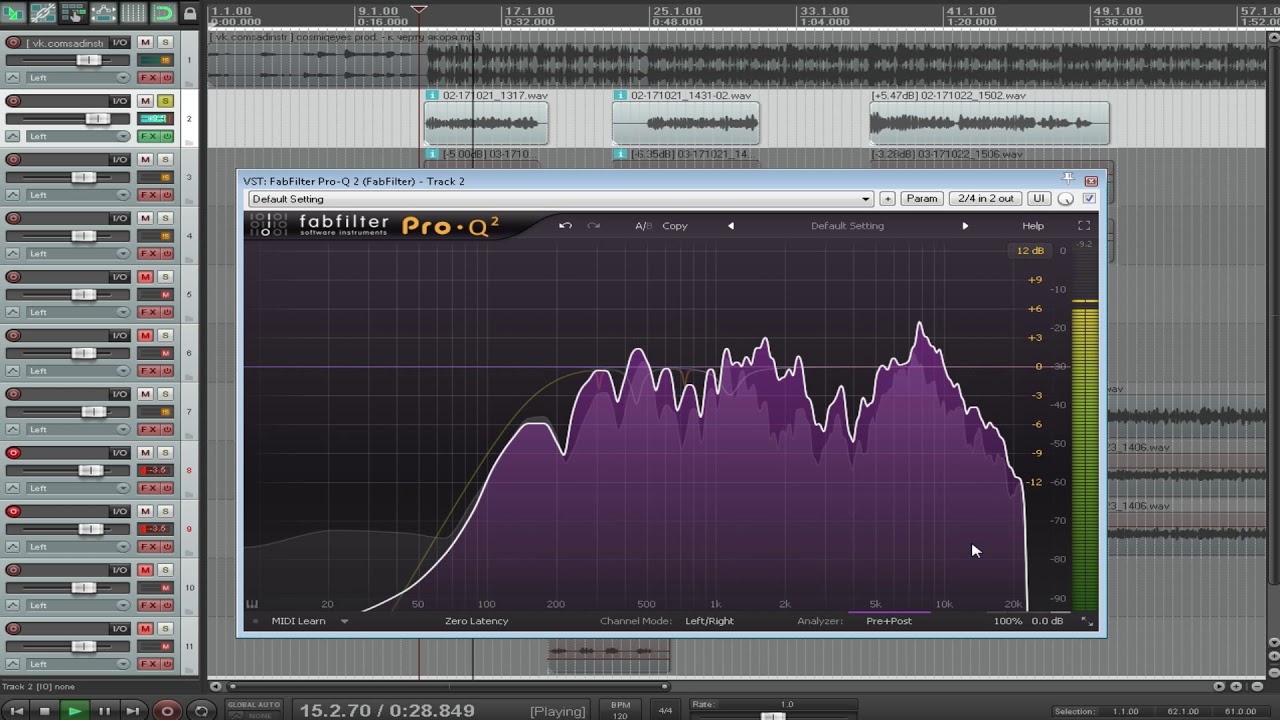Mute track 2
The height and width of the screenshot is (720, 1280).
click(x=145, y=101)
